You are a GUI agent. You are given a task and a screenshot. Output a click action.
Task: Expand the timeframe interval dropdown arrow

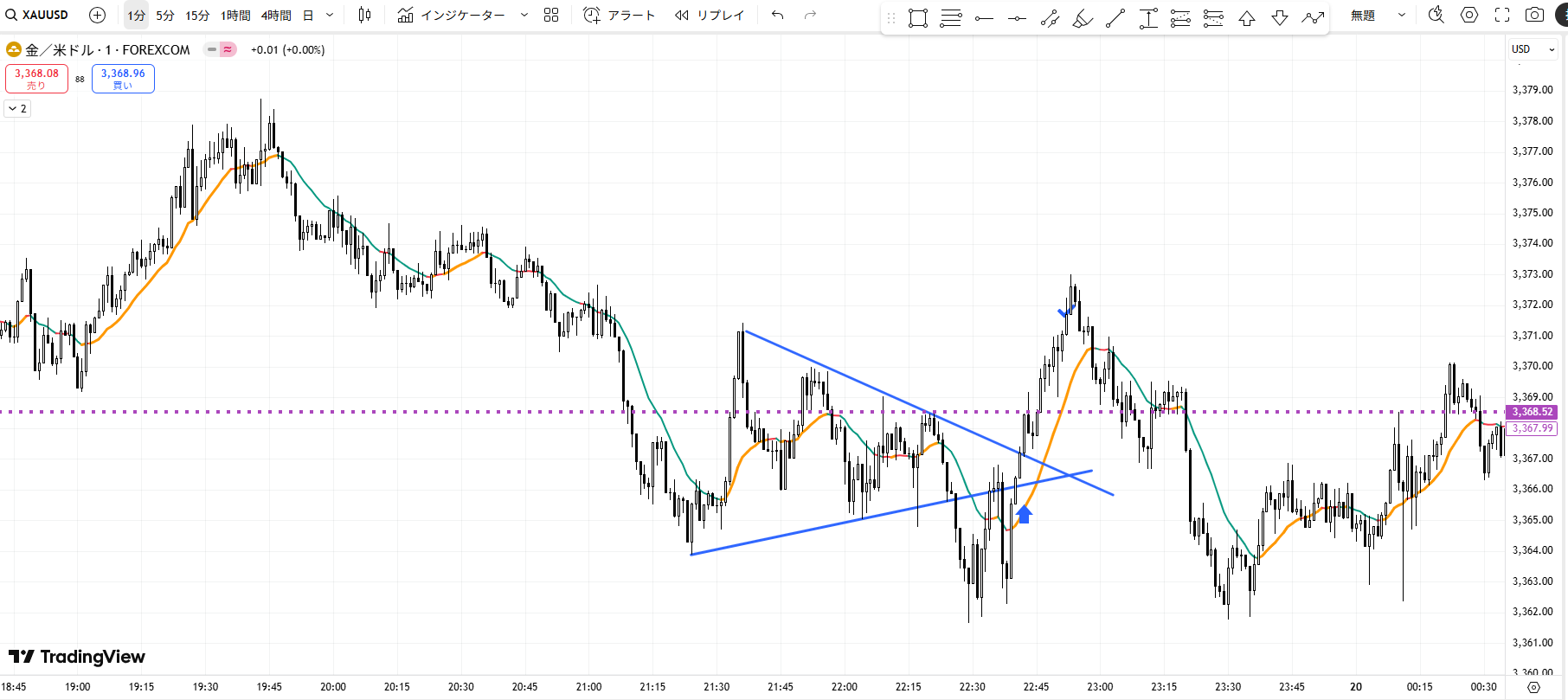330,15
